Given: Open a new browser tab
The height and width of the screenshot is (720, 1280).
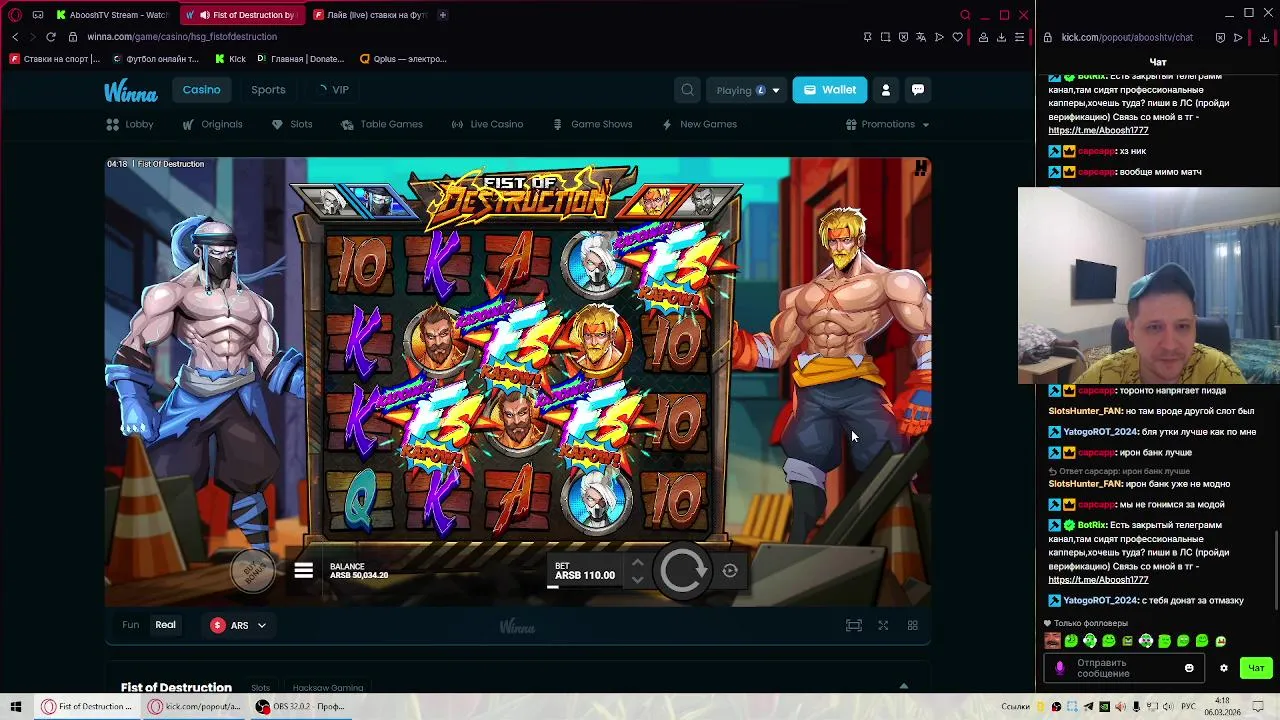Looking at the screenshot, I should coord(442,15).
